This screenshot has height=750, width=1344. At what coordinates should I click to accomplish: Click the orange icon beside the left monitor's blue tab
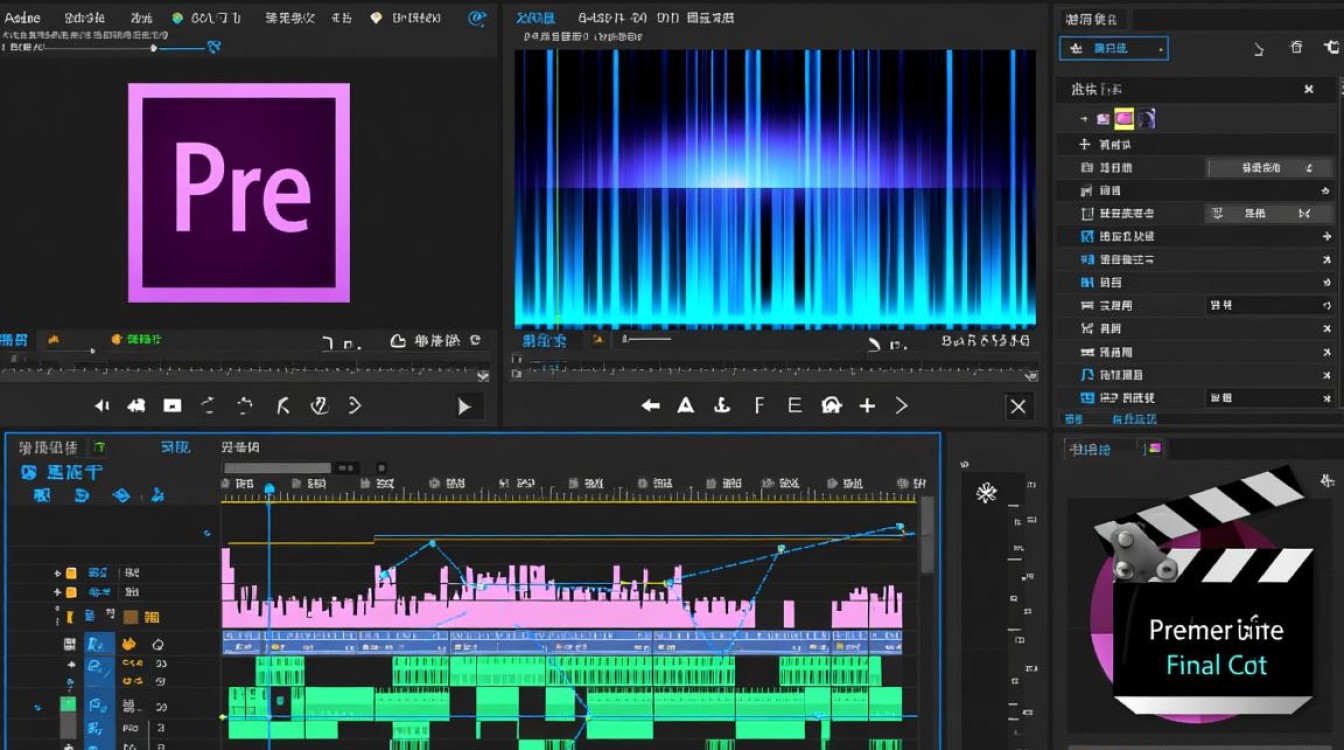click(x=53, y=340)
